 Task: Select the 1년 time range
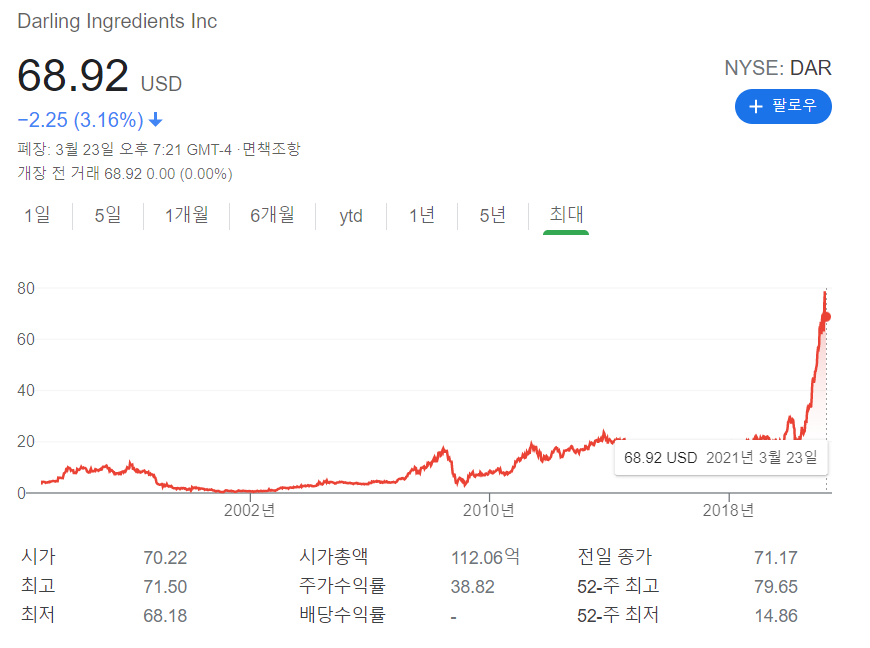click(421, 215)
